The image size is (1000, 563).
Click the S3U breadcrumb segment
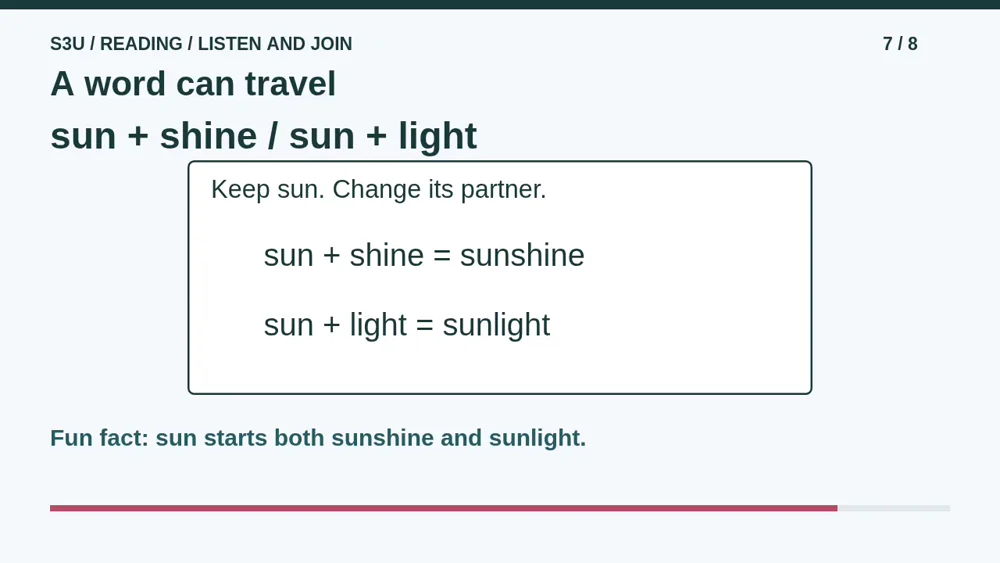[67, 44]
